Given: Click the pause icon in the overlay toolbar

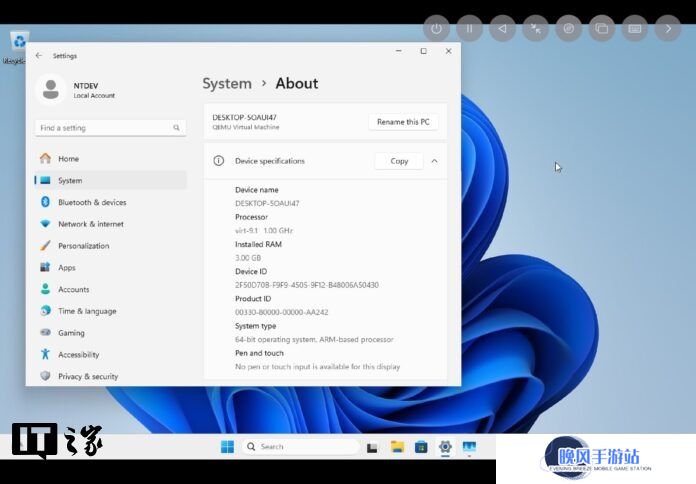Looking at the screenshot, I should coord(470,29).
